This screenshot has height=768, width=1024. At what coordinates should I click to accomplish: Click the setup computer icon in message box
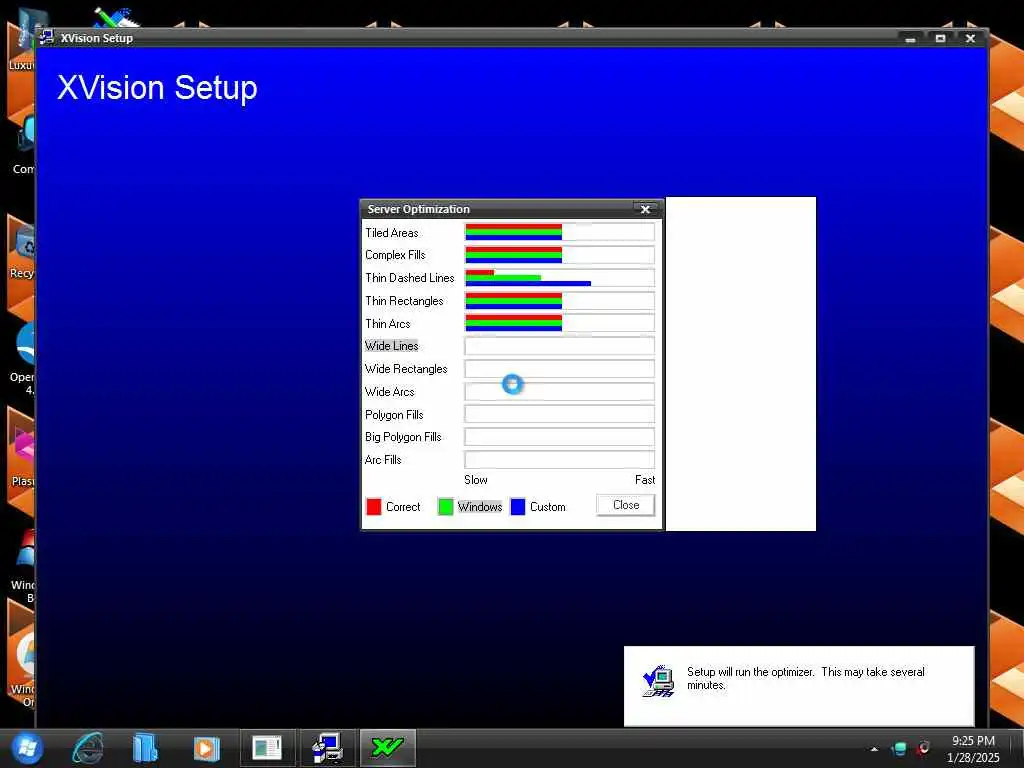658,680
